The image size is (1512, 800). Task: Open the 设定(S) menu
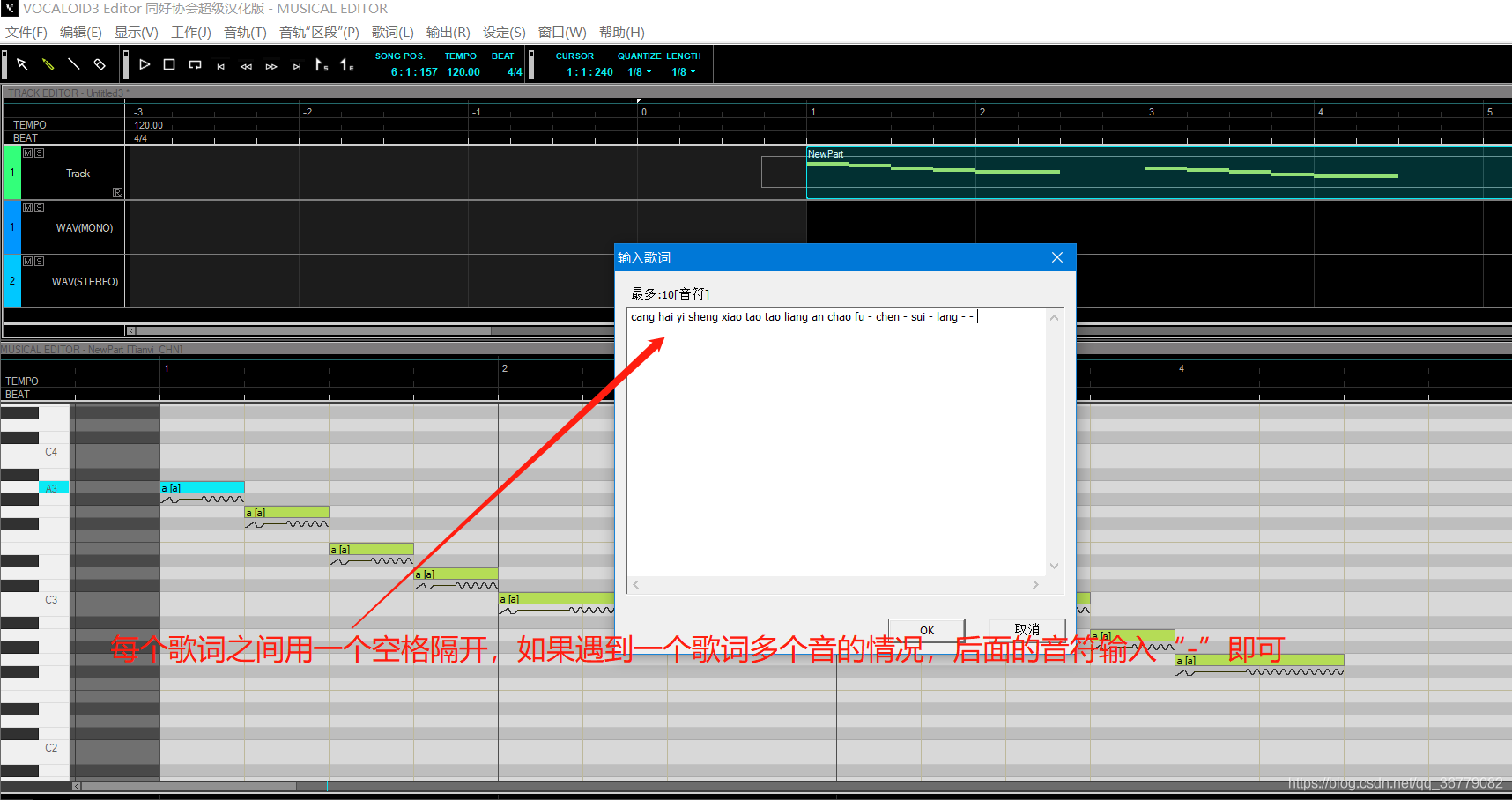point(504,33)
